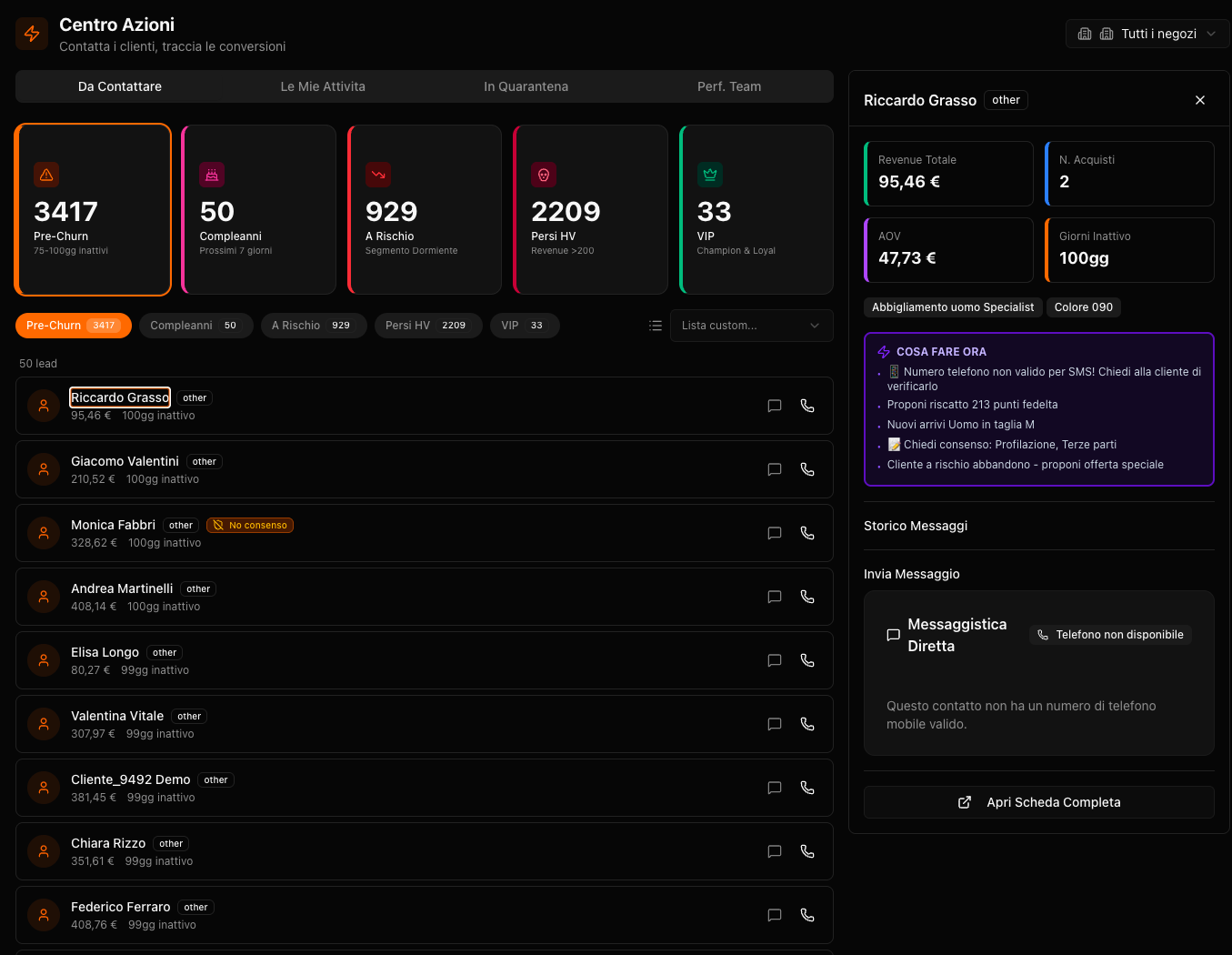Toggle the A Rischio 929 filter chip
Screen dimensions: 1232x955
(x=314, y=325)
